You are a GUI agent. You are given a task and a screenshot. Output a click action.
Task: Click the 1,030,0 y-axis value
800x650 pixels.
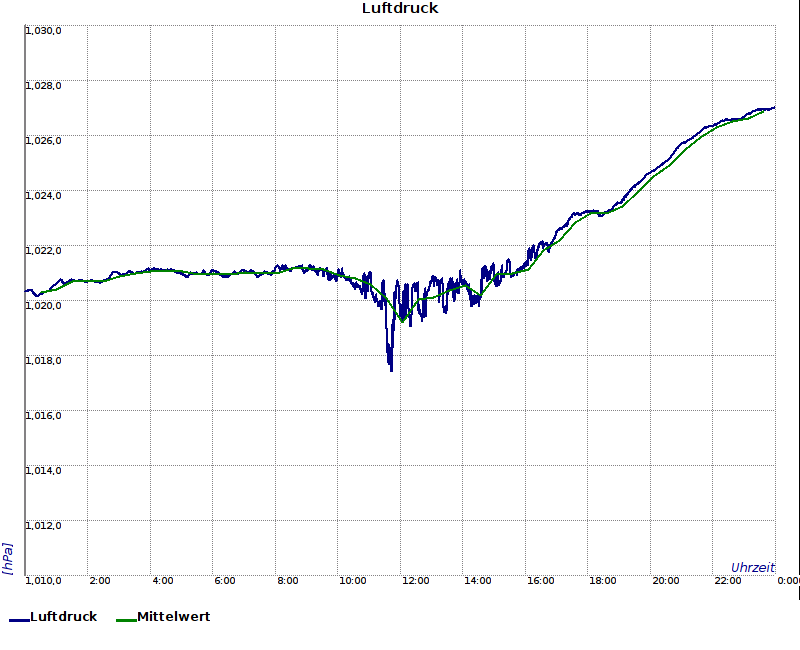pyautogui.click(x=43, y=31)
